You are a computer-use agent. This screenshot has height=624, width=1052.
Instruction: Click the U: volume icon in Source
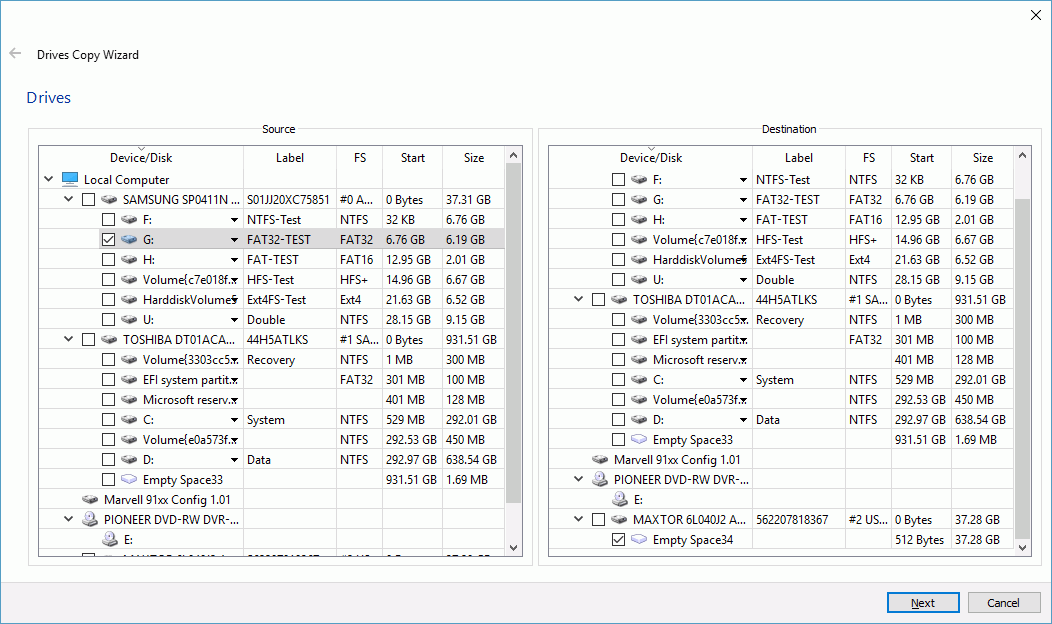click(129, 319)
